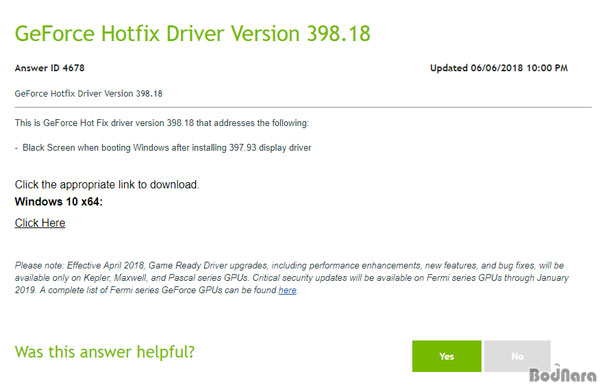The height and width of the screenshot is (385, 600).
Task: Click the 'Was this answer helpful?' heading
Action: [x=104, y=352]
